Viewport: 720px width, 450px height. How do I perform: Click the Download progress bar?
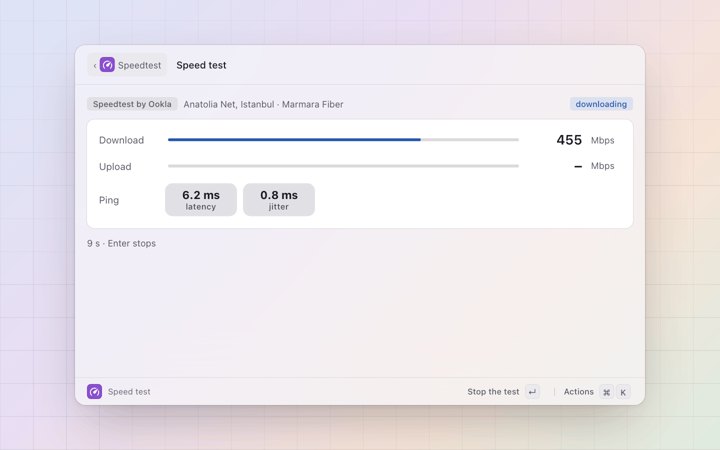(343, 140)
